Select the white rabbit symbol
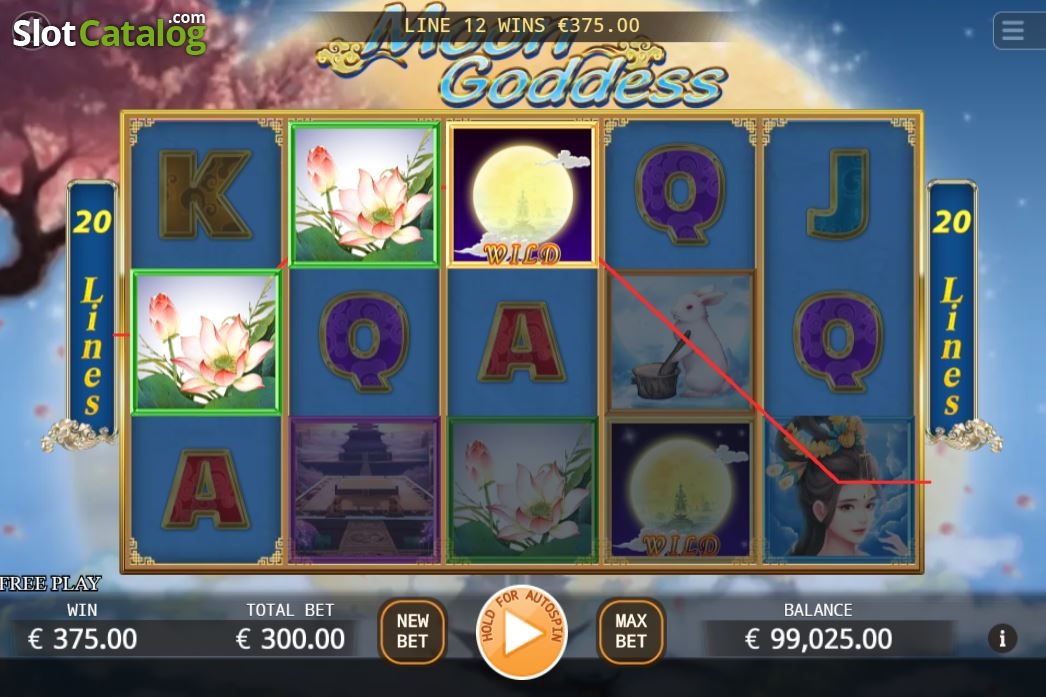 [680, 342]
